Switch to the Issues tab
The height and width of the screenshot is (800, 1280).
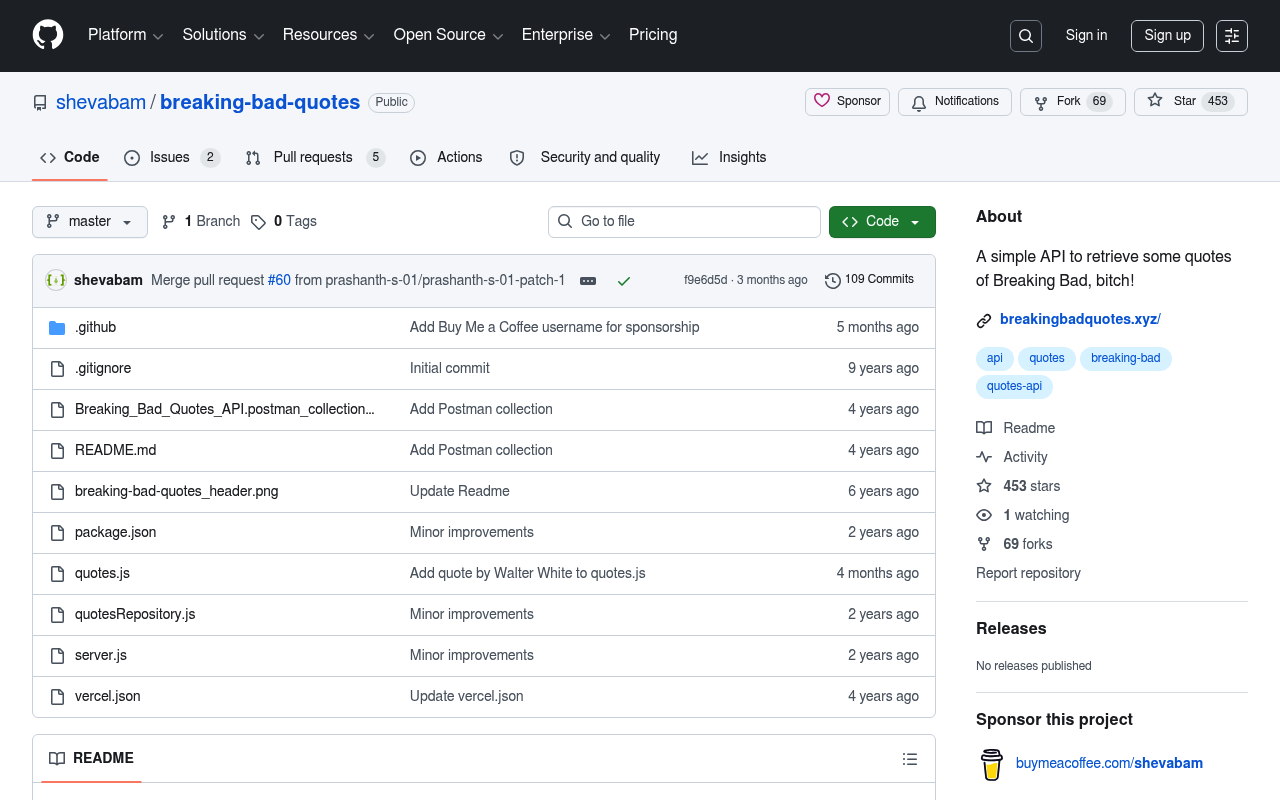[x=171, y=157]
